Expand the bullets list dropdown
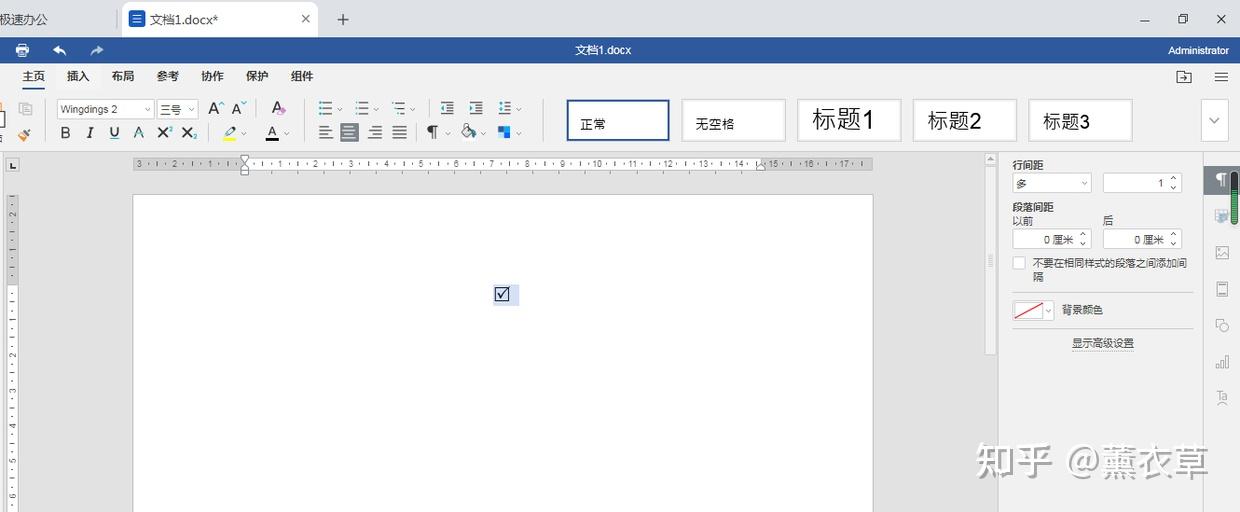The height and width of the screenshot is (512, 1240). [339, 108]
